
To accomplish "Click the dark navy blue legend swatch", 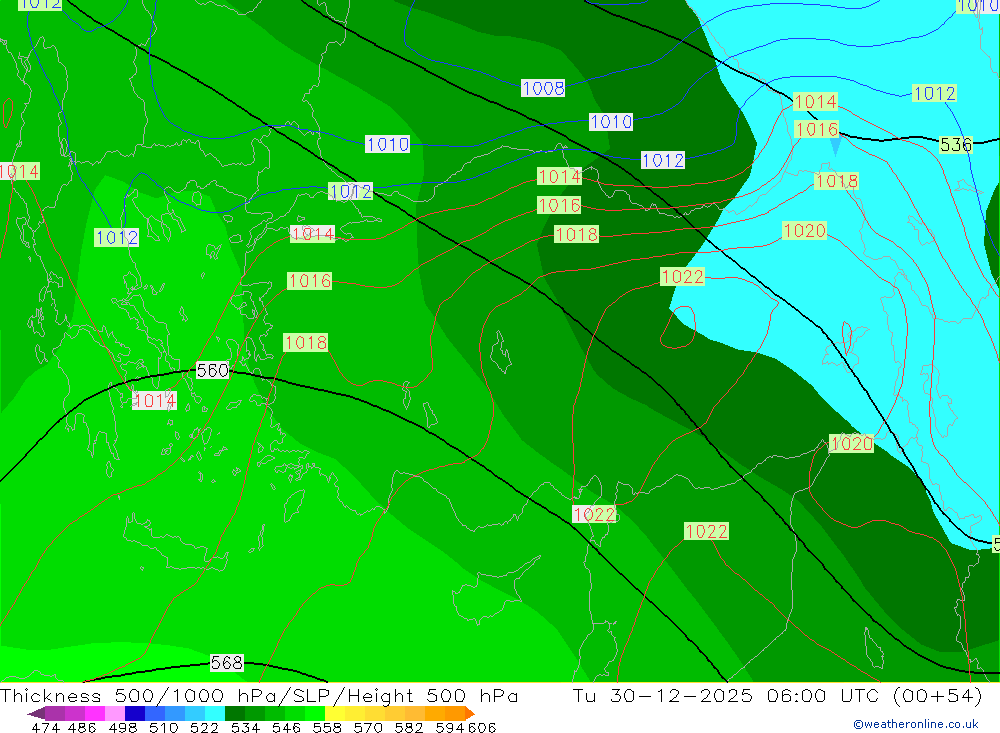I will coord(135,713).
